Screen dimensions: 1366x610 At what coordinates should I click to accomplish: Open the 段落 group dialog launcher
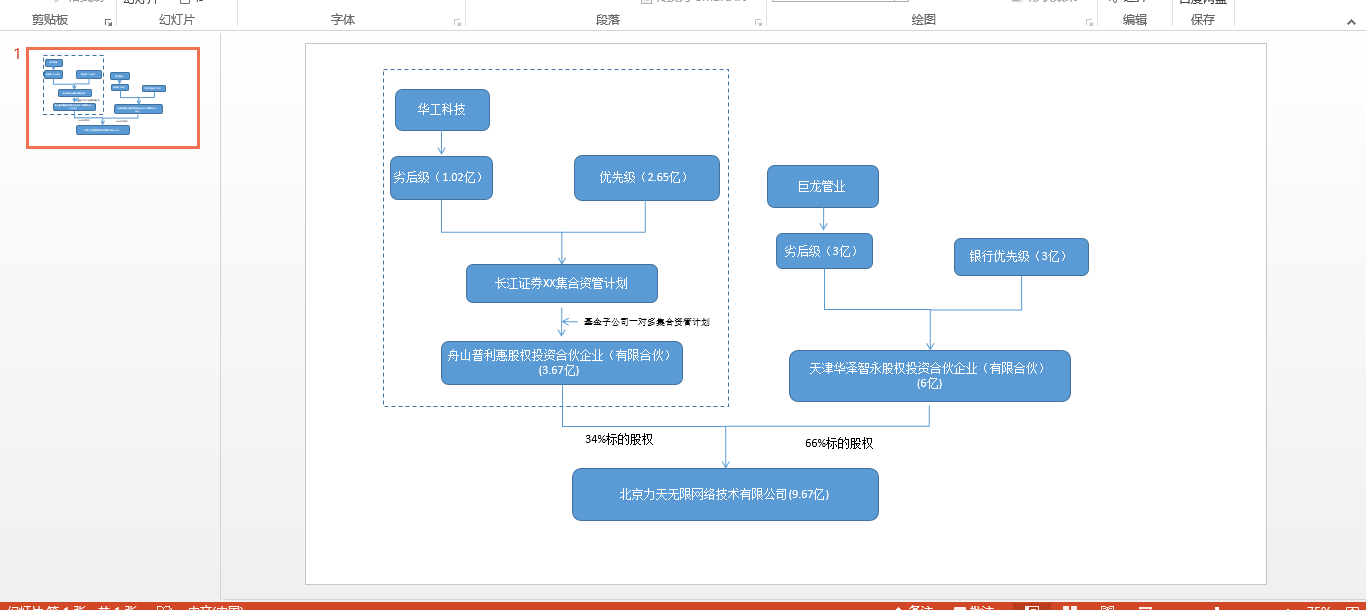coord(758,21)
